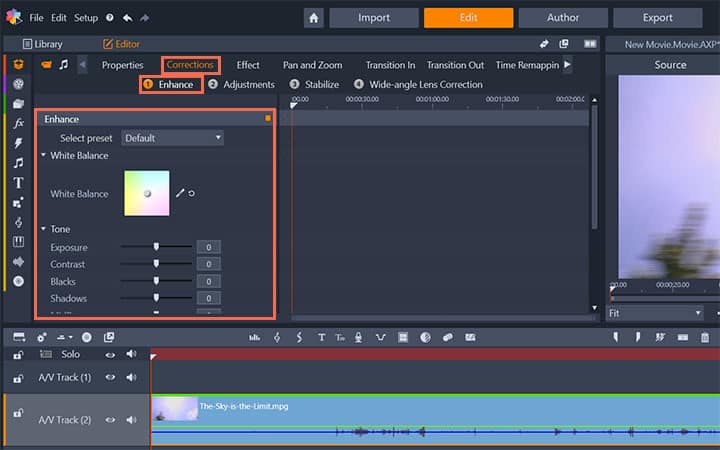This screenshot has height=450, width=720.
Task: Click the storyboard timeline view icon
Action: click(x=19, y=337)
